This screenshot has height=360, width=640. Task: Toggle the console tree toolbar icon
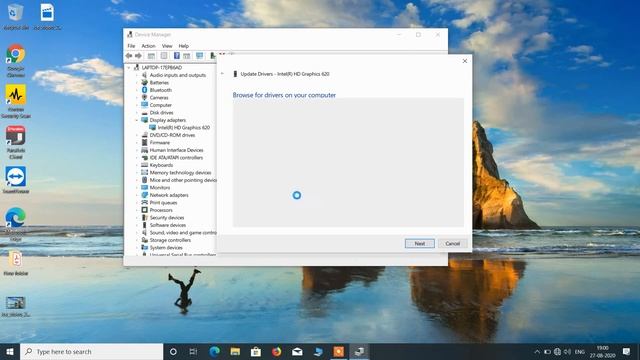click(151, 56)
